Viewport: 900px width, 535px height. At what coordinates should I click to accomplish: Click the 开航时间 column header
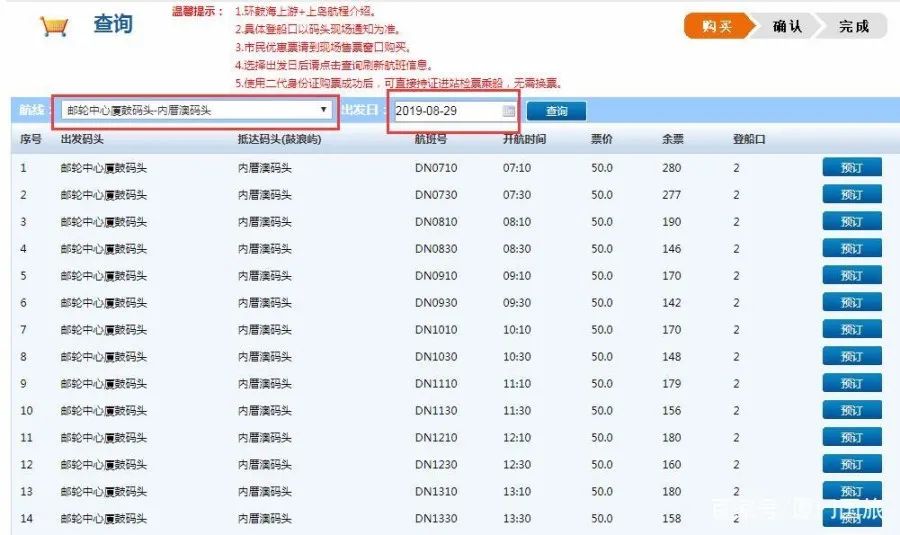pos(524,139)
